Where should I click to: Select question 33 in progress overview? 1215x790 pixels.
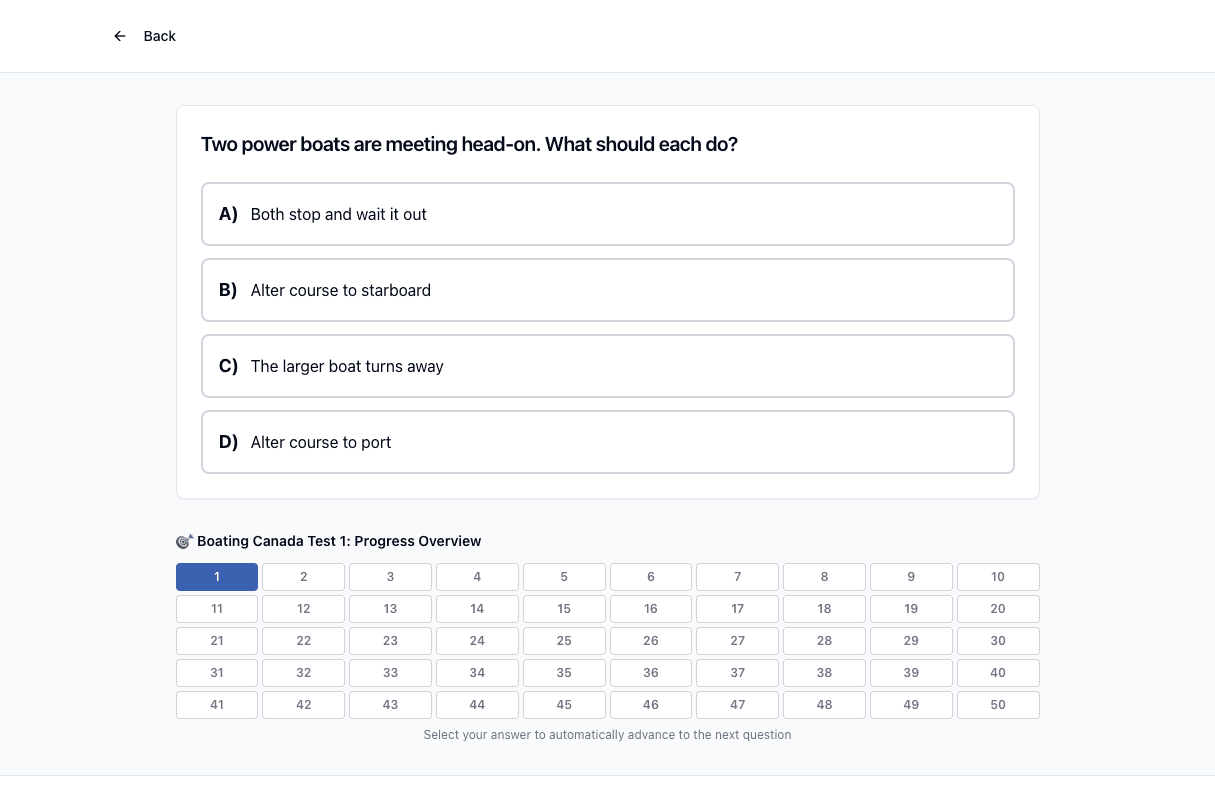pyautogui.click(x=390, y=673)
